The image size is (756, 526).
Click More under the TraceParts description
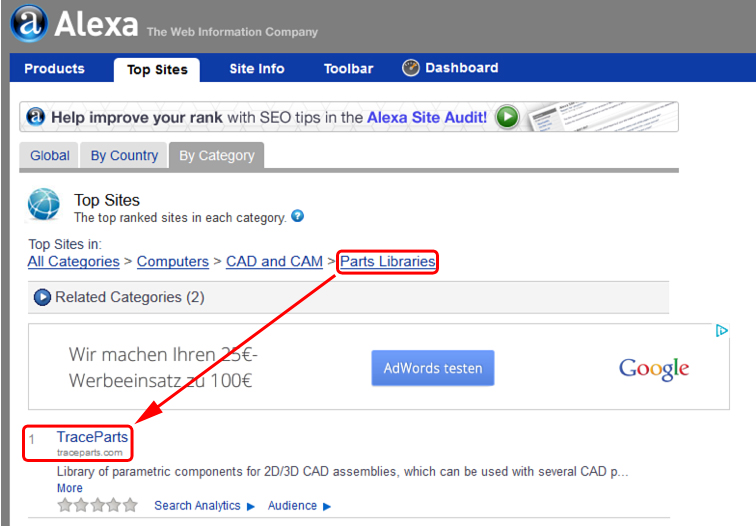click(x=69, y=488)
